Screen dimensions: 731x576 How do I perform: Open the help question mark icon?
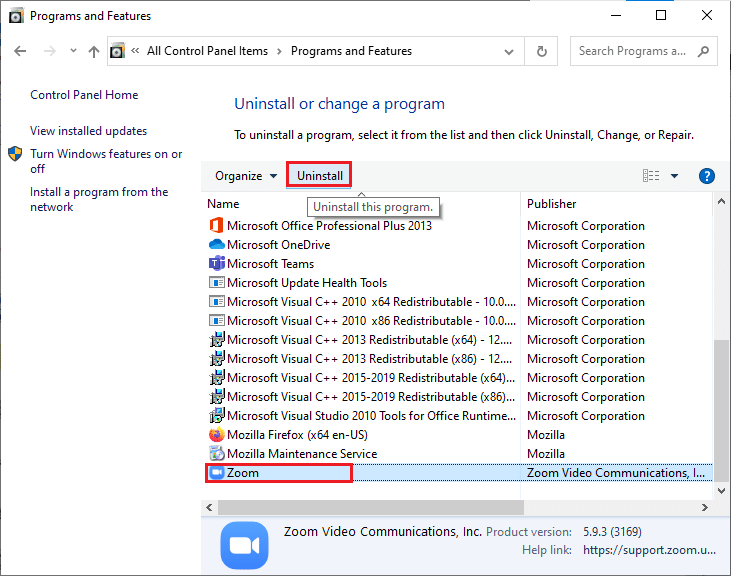[x=707, y=176]
